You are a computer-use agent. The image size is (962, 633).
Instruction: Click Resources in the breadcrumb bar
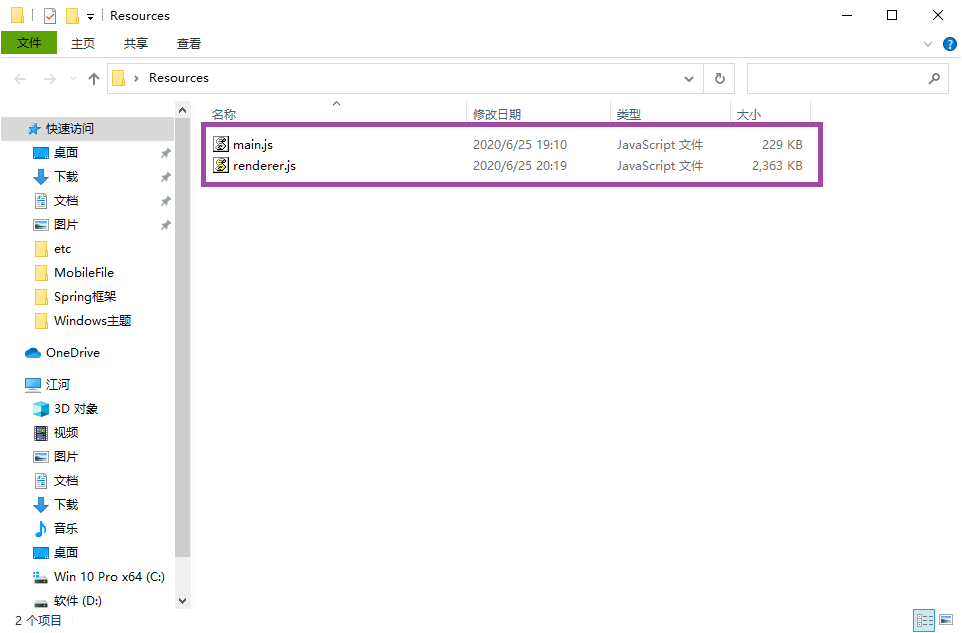[178, 77]
